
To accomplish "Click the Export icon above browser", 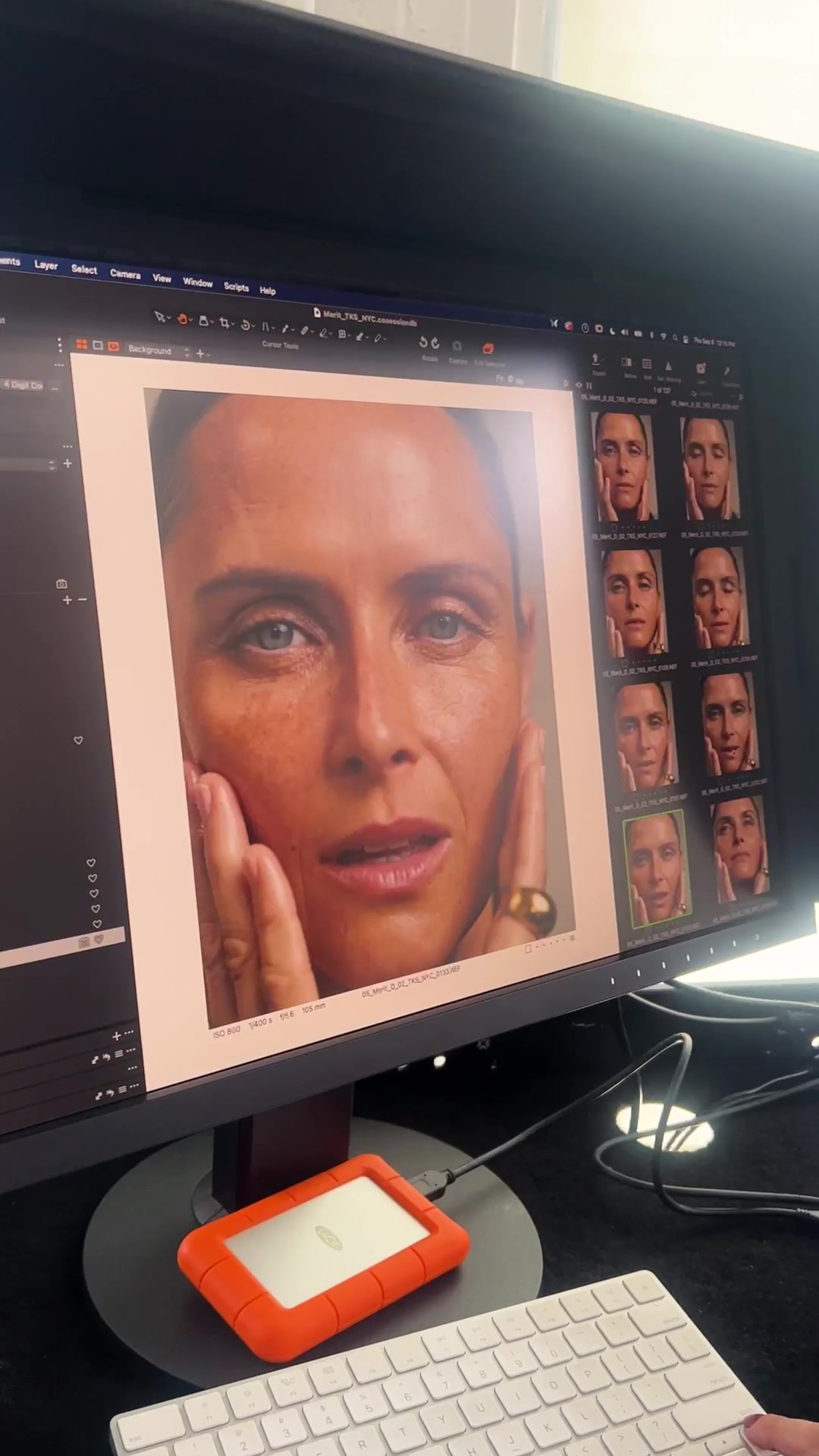I will pyautogui.click(x=596, y=359).
